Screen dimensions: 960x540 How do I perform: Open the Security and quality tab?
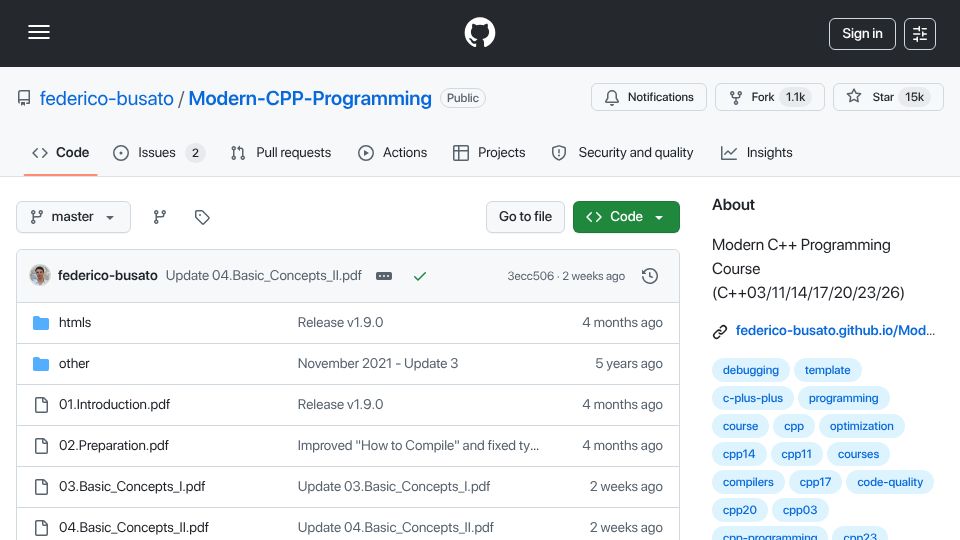point(623,152)
